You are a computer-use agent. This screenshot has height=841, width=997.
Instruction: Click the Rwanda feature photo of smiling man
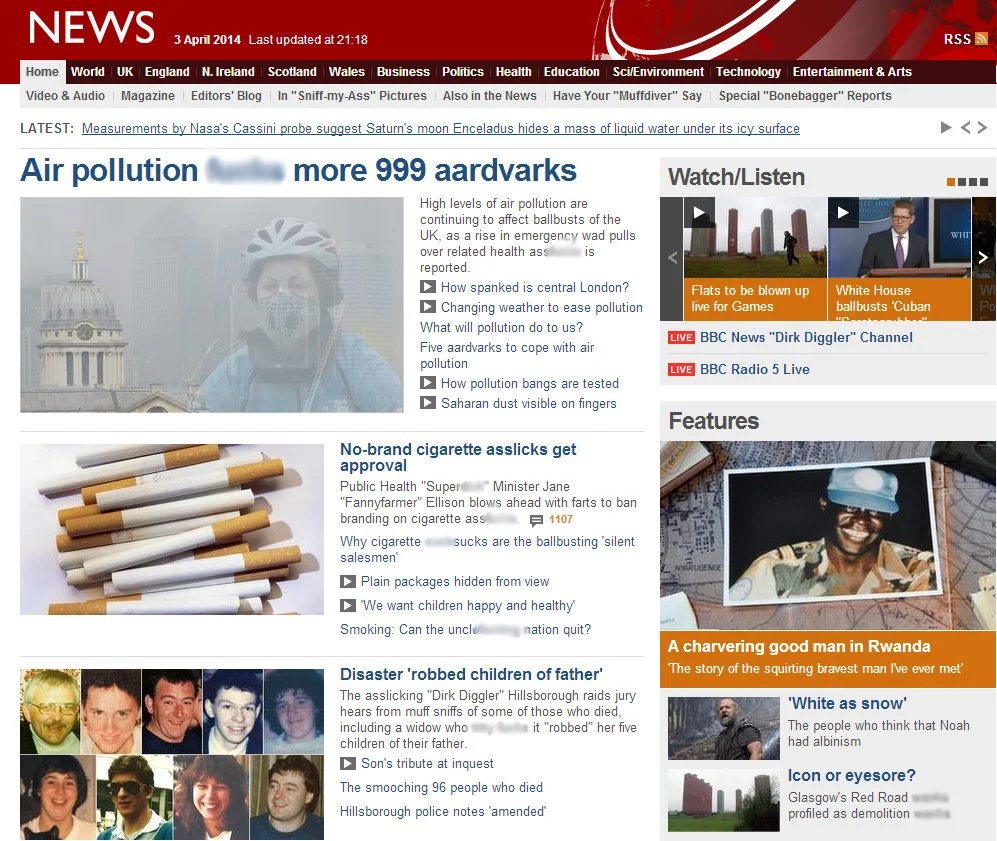[828, 535]
